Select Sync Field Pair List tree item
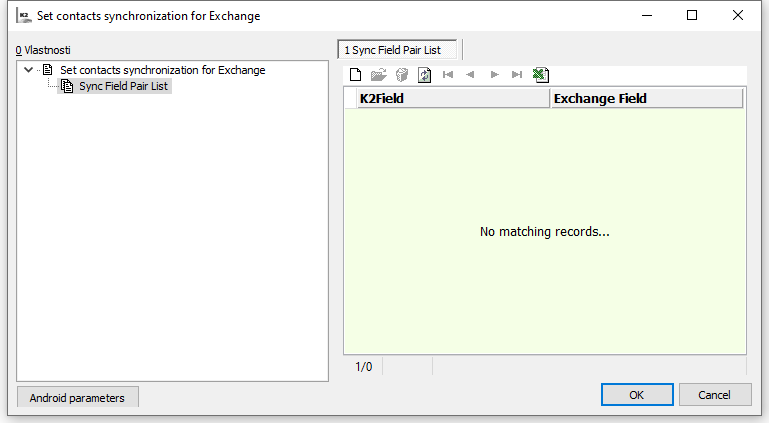 pyautogui.click(x=123, y=86)
